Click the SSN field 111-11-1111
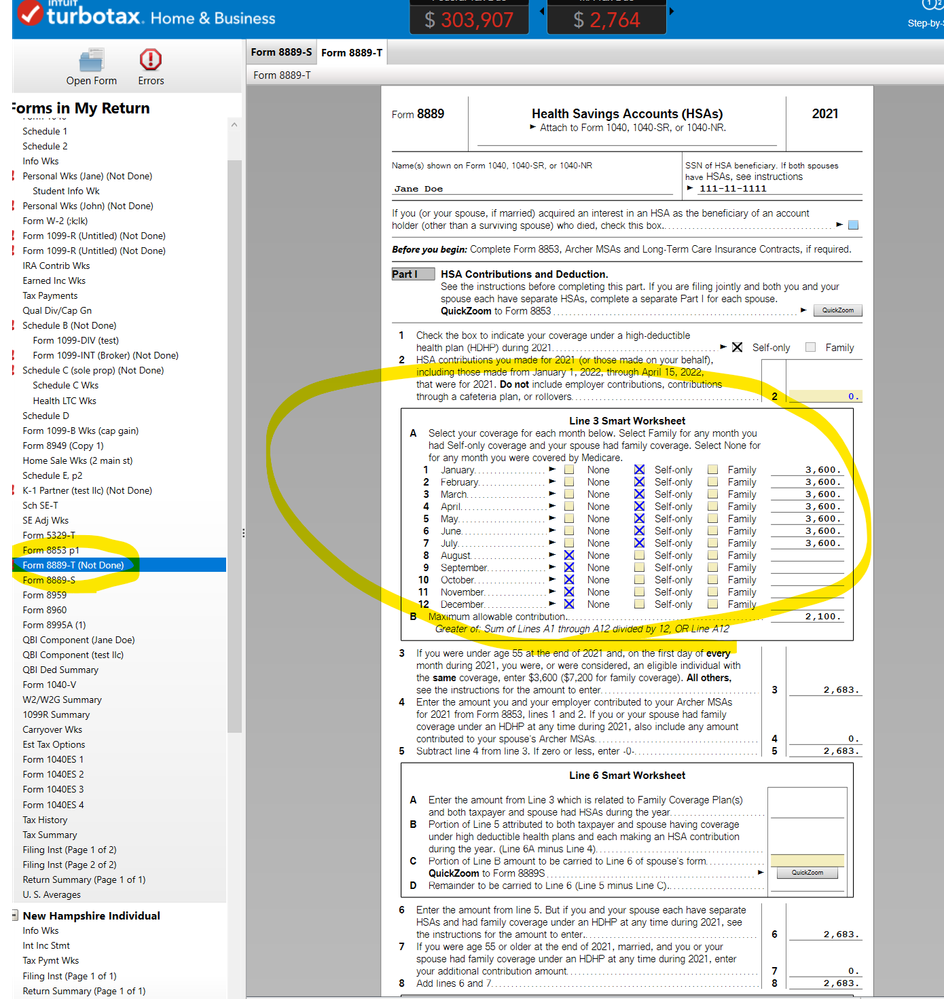This screenshot has width=944, height=999. (780, 188)
